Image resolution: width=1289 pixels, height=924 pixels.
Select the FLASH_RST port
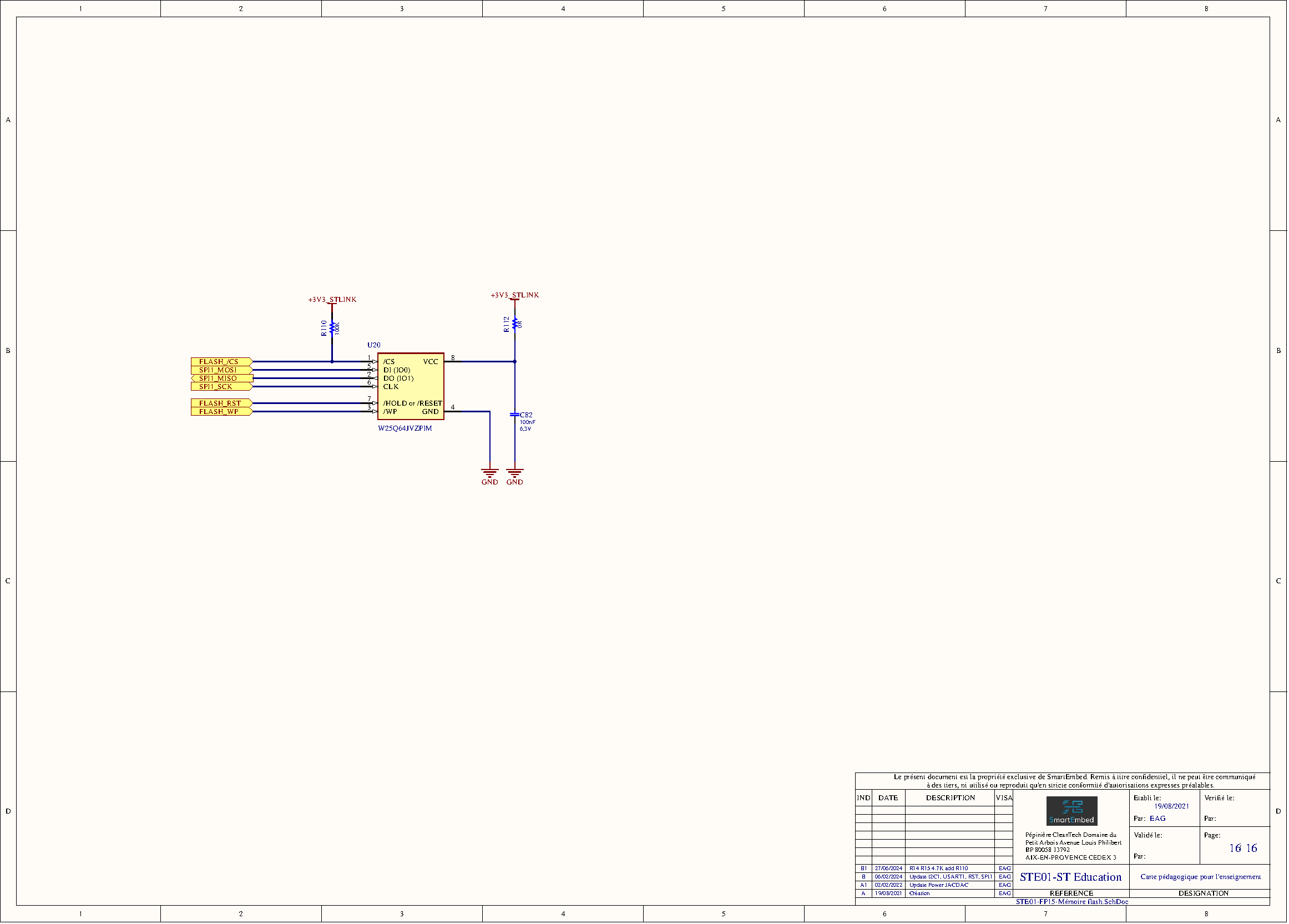[220, 403]
